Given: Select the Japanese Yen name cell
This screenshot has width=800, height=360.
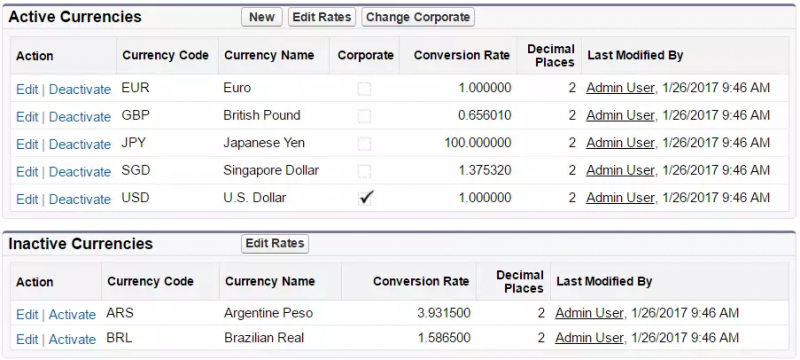Looking at the screenshot, I should click(264, 143).
